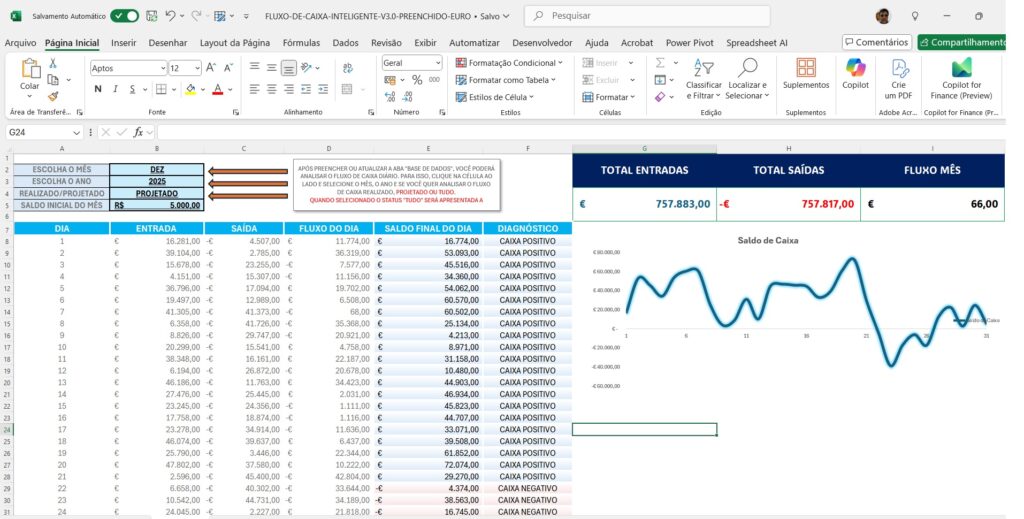Toggle bold formatting with the N button

point(98,89)
